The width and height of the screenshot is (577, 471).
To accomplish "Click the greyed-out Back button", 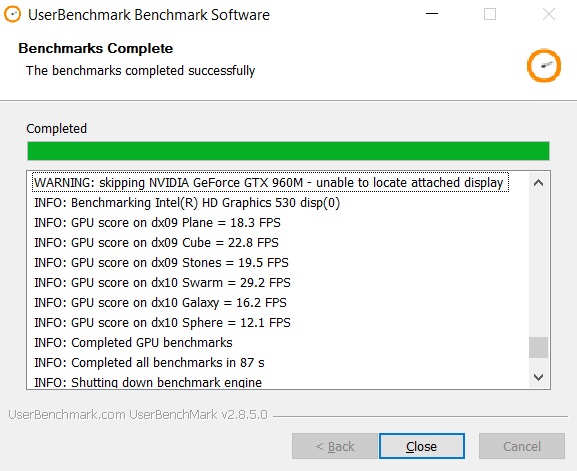I will 335,446.
